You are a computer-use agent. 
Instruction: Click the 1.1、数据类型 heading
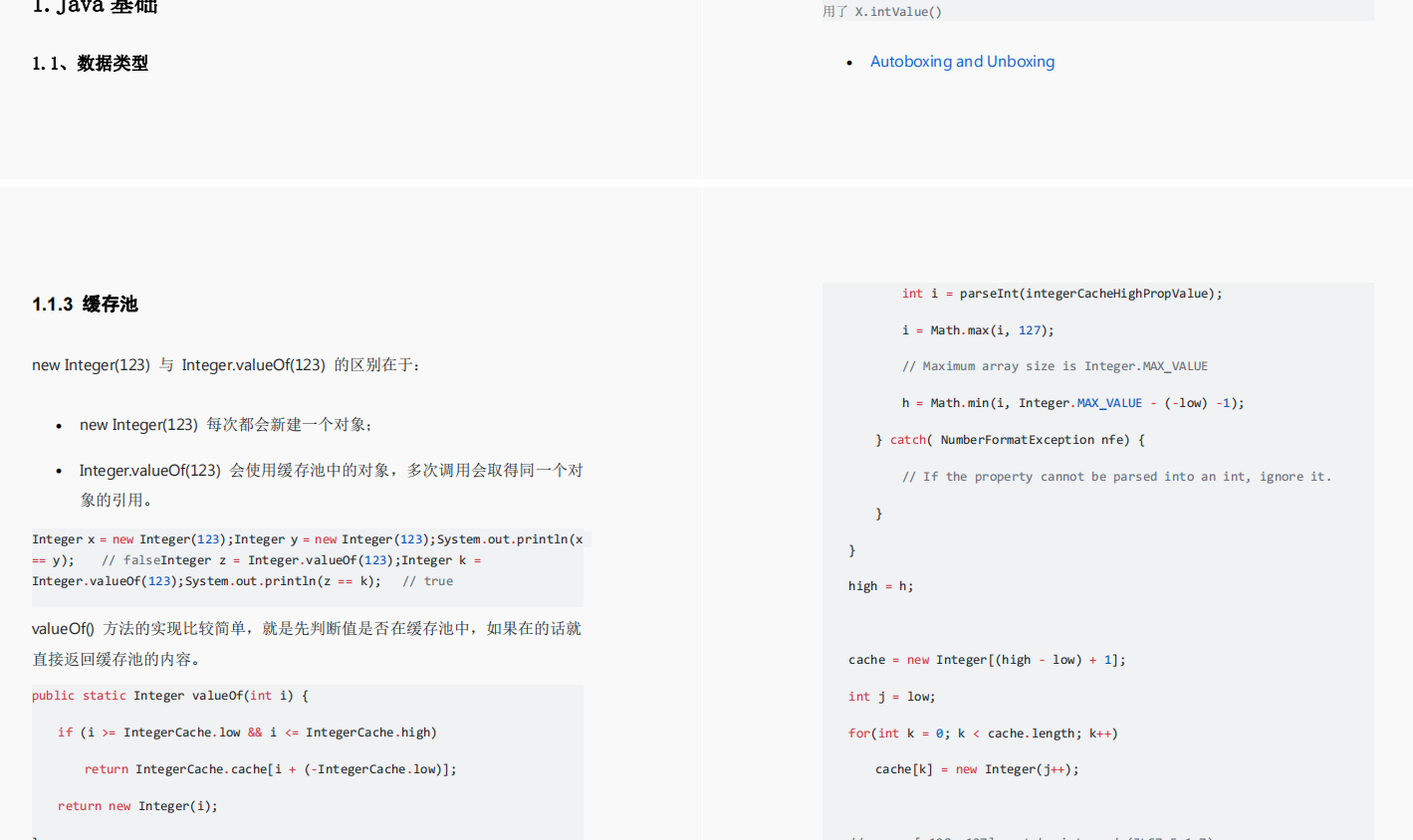click(x=90, y=64)
